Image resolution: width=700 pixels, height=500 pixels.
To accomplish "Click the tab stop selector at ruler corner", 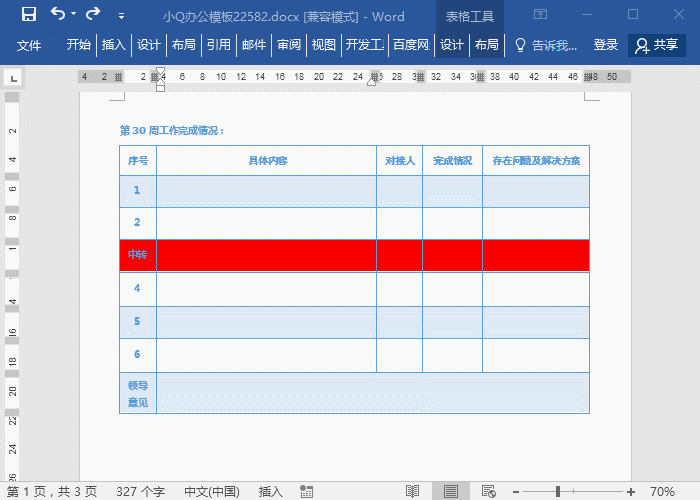I will 14,79.
